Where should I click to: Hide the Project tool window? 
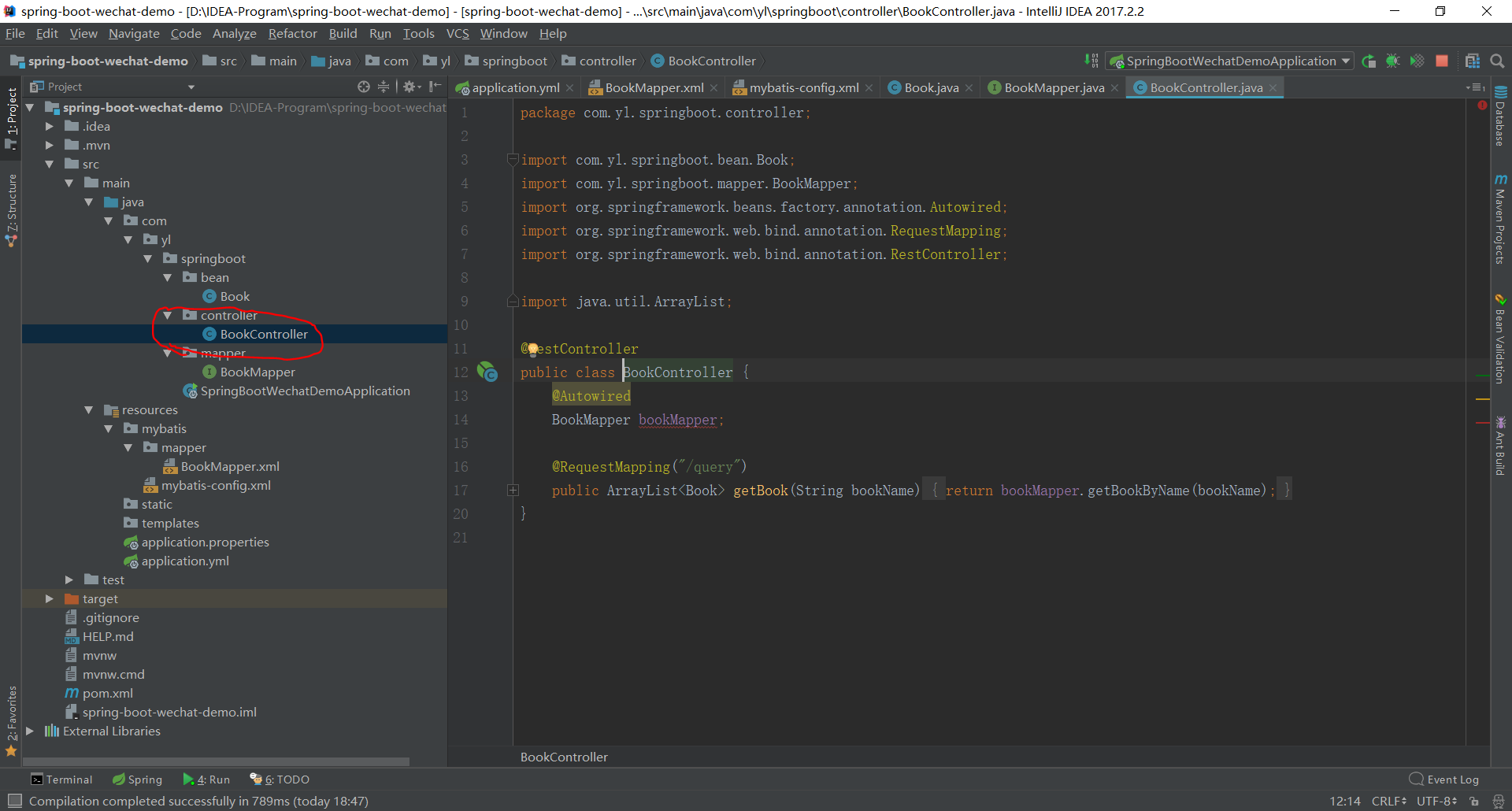click(x=435, y=87)
